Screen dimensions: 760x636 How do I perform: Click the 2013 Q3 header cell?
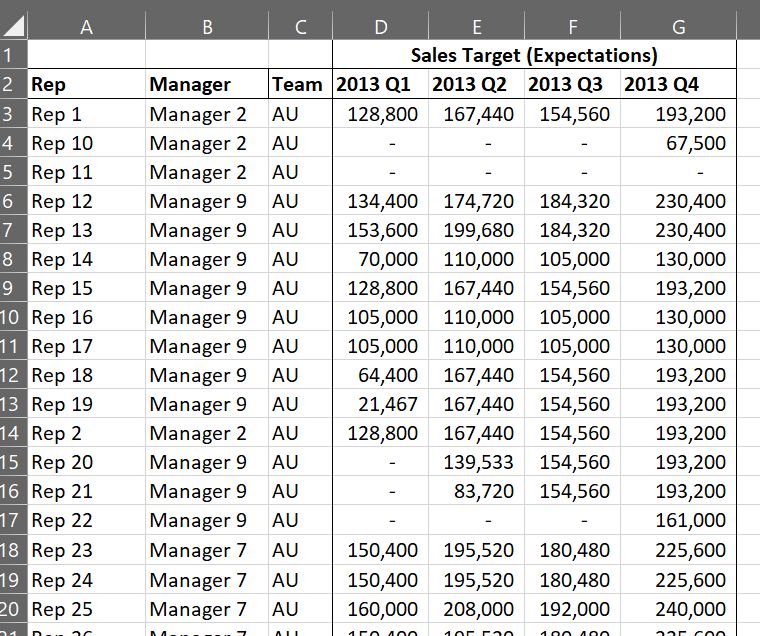(572, 84)
